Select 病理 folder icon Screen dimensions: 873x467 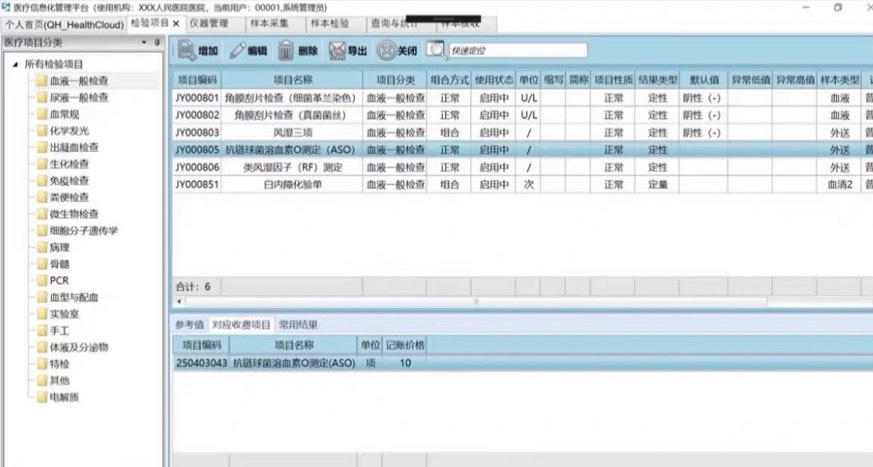pos(42,247)
